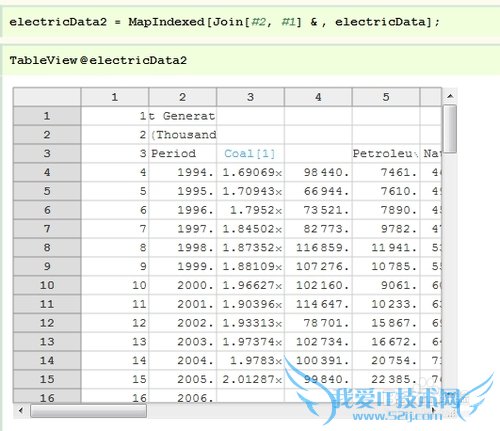Select column header 5
This screenshot has width=500, height=431.
pos(386,97)
